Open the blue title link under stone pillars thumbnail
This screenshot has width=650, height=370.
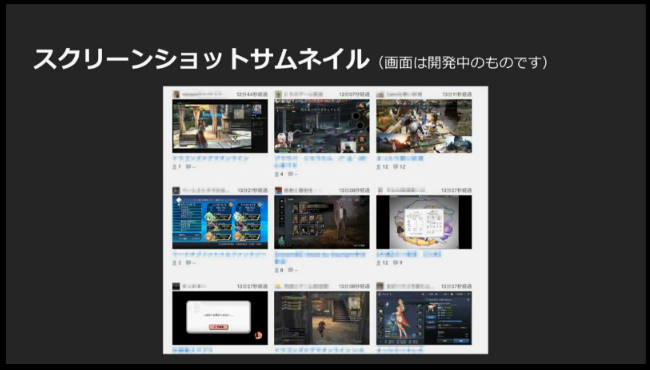tap(211, 159)
